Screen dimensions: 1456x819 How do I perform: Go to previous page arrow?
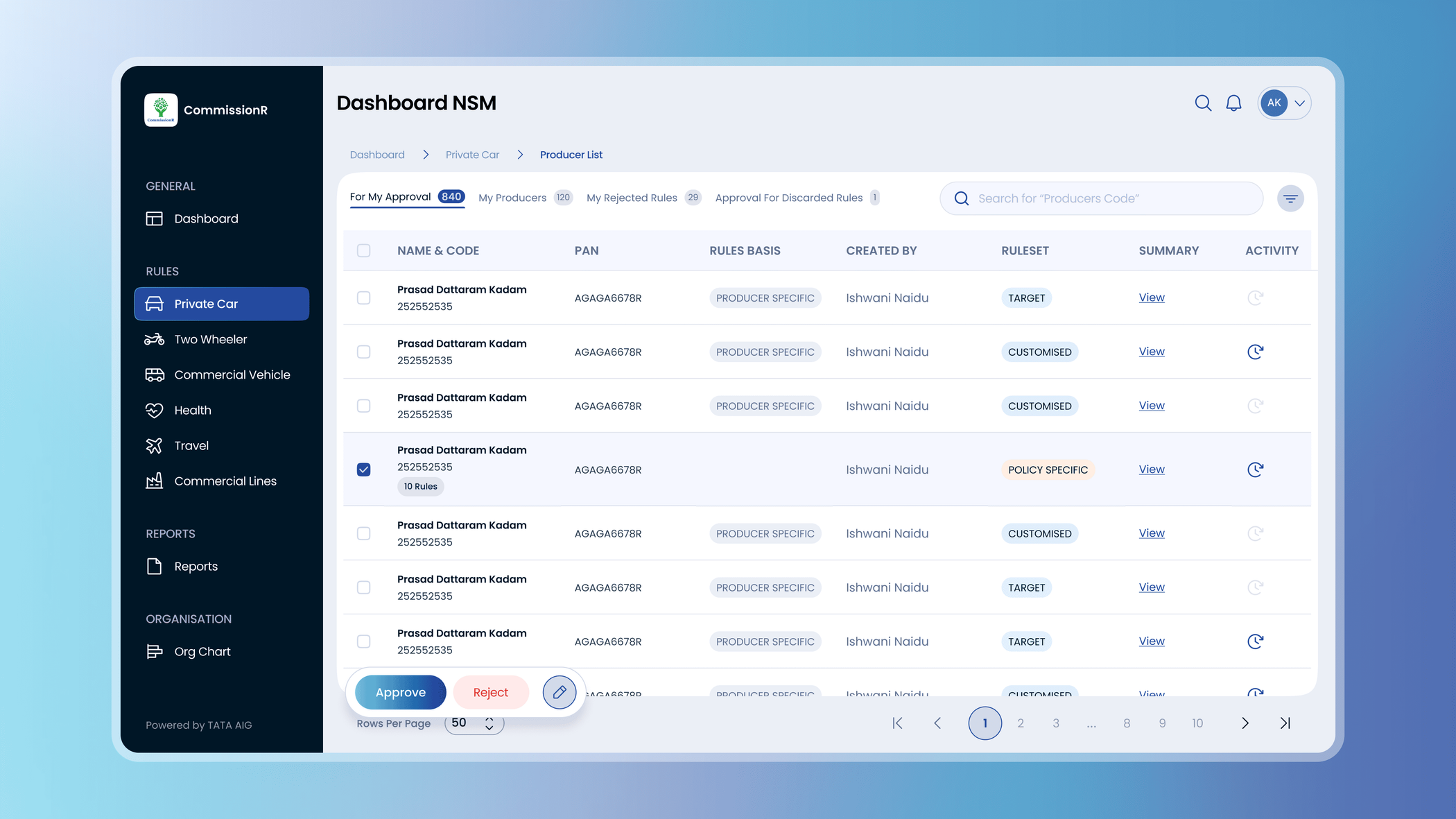coord(937,723)
